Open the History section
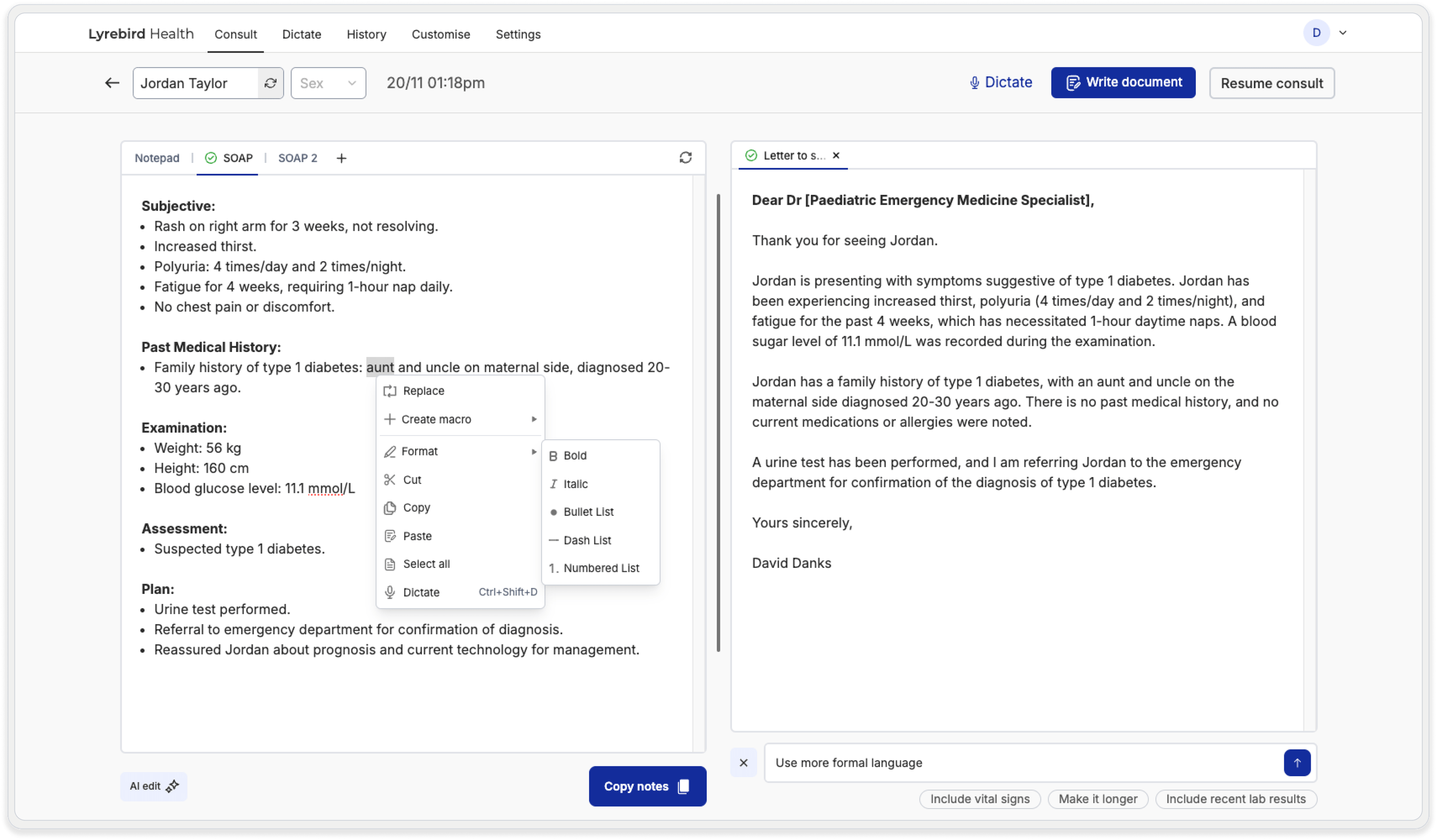Screen dimensions: 1437x840 pyautogui.click(x=366, y=34)
